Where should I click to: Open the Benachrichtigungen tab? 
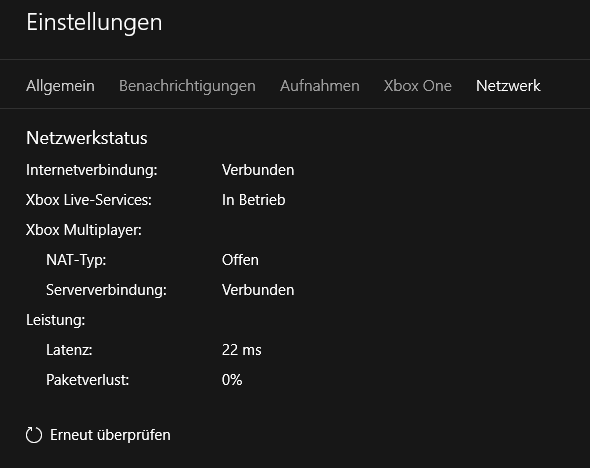click(x=187, y=86)
